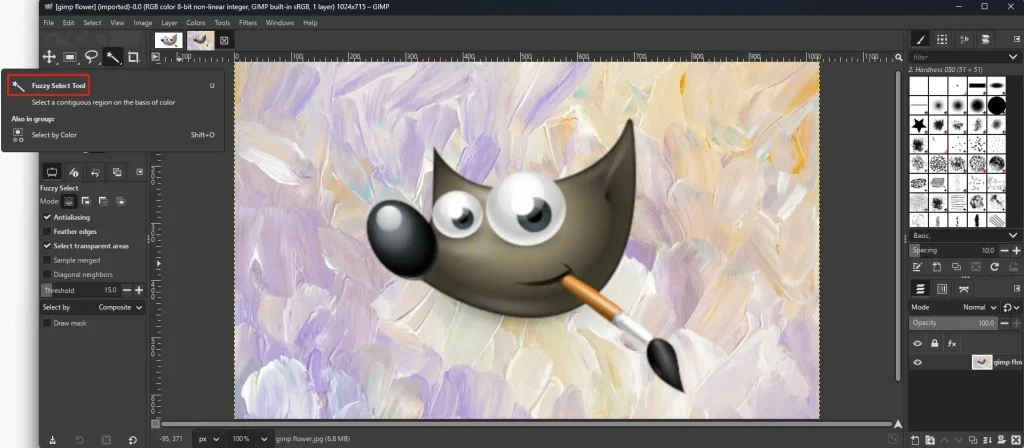
Task: Switch to the first image thumbnail tab
Action: click(x=167, y=40)
